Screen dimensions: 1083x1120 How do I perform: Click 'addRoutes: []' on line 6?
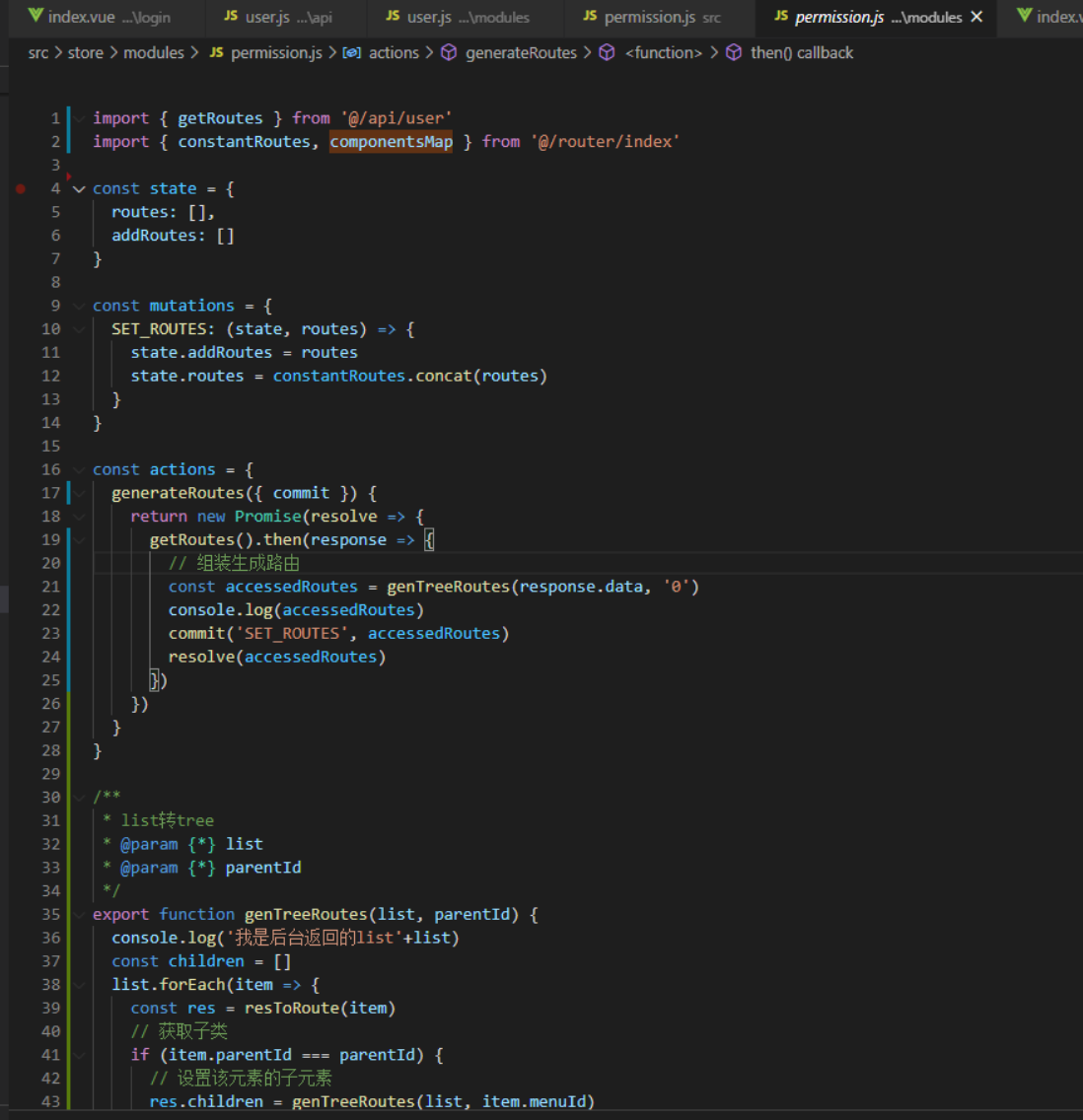click(173, 235)
